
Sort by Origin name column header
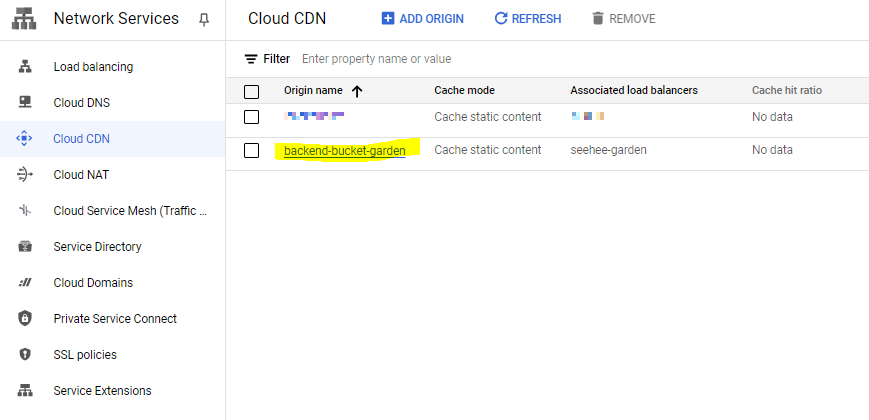pyautogui.click(x=313, y=90)
